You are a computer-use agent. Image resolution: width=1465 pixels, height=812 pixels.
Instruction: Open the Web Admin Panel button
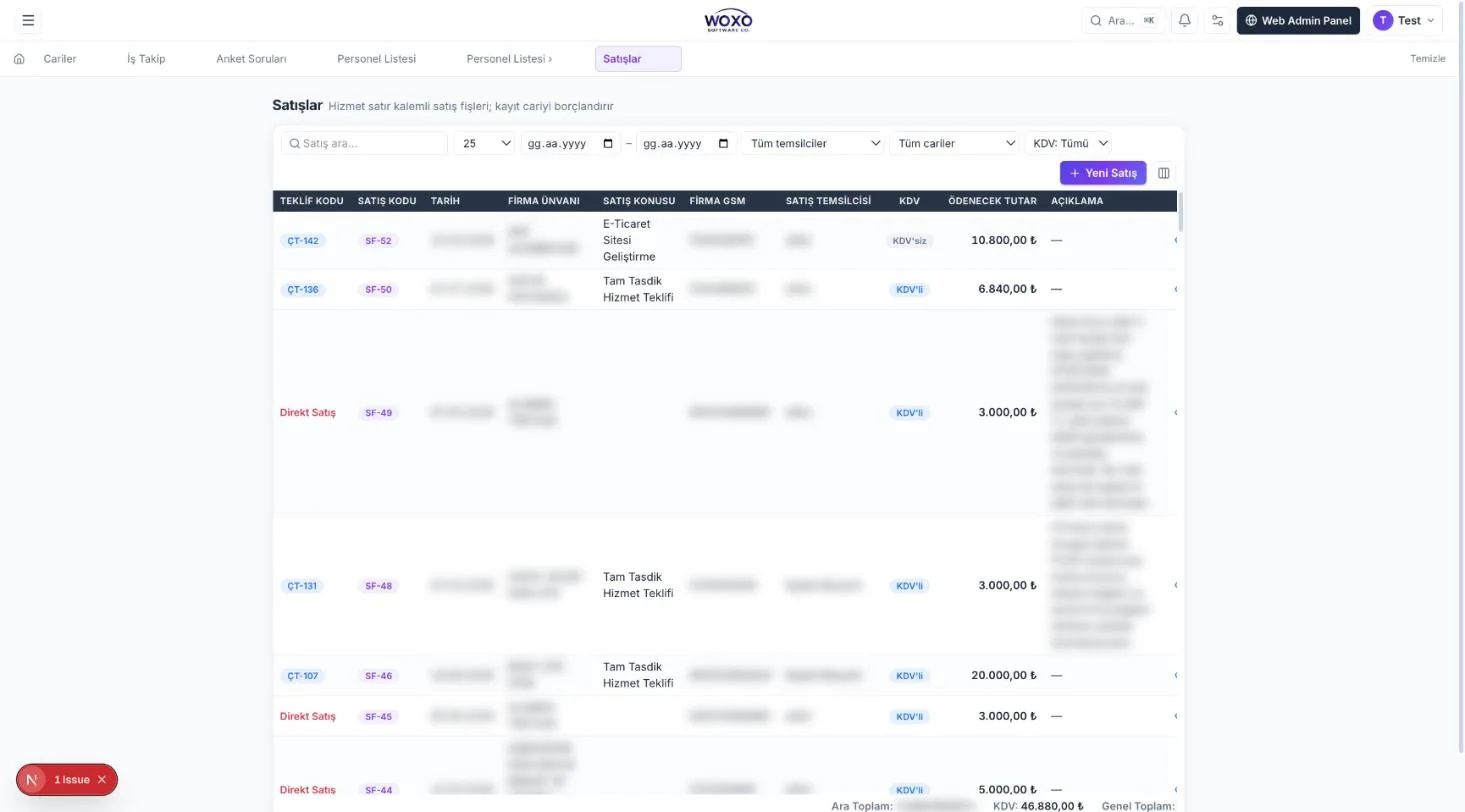pos(1298,20)
